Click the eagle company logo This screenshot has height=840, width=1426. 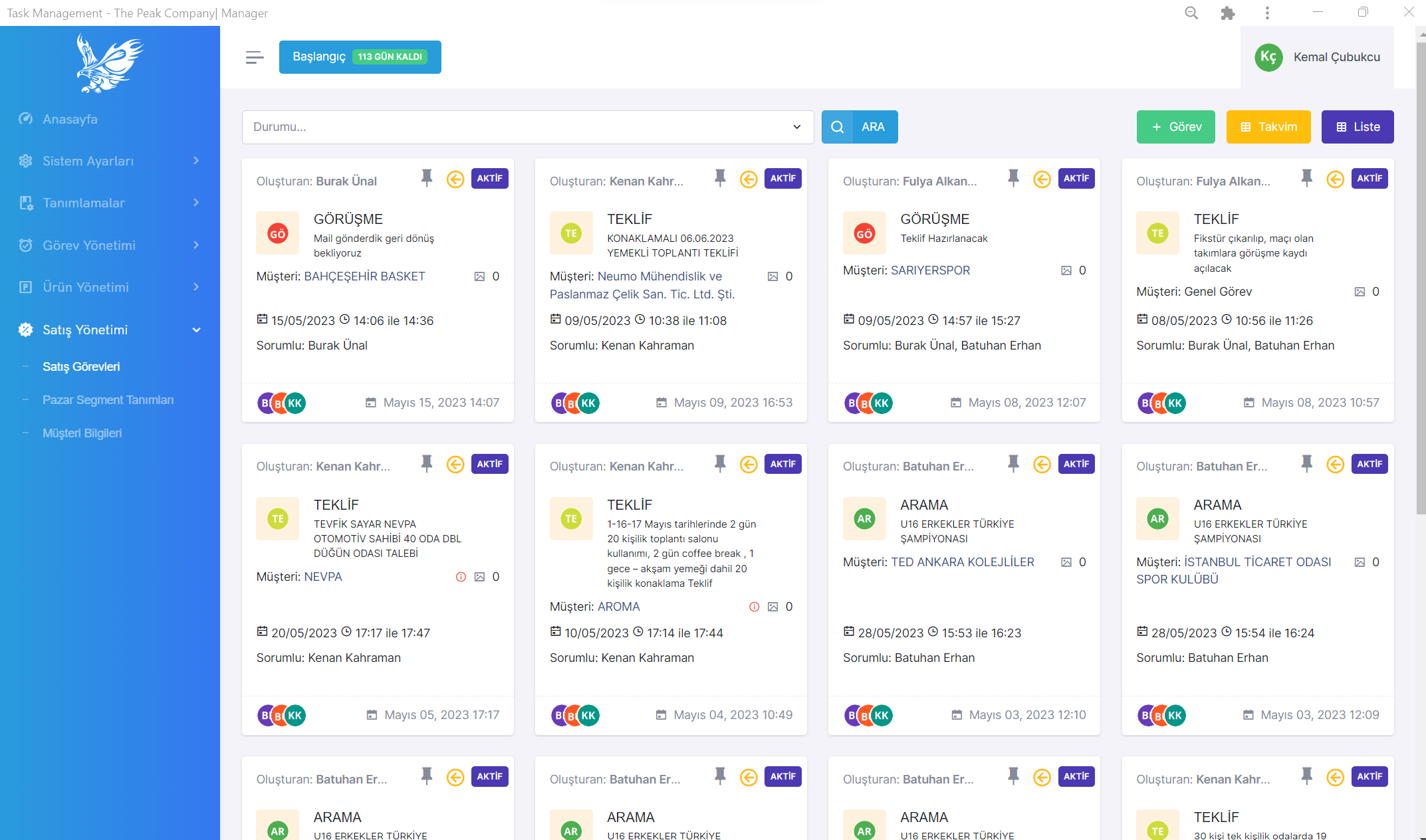coord(110,63)
